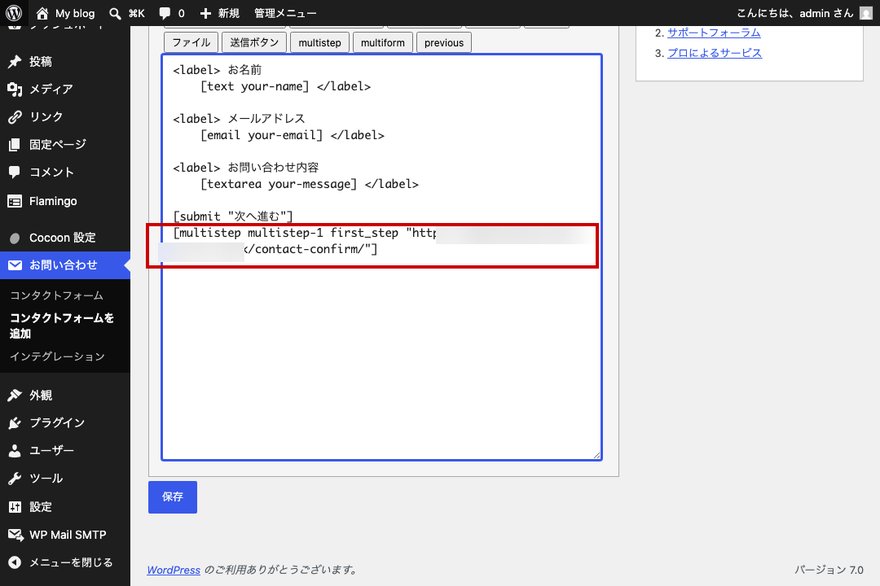Click the ⌘K search shortcut label
The height and width of the screenshot is (586, 880).
136,13
